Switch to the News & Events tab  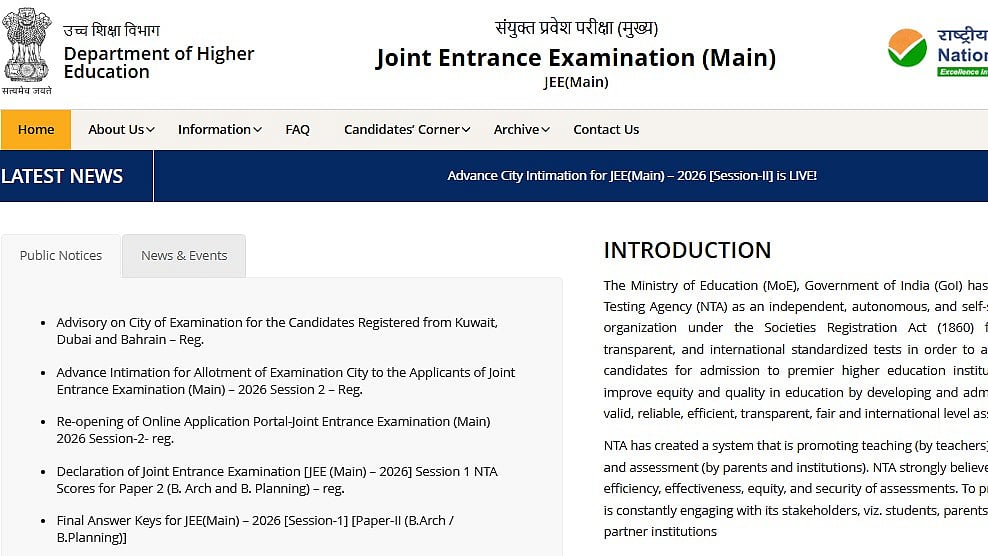click(x=184, y=255)
